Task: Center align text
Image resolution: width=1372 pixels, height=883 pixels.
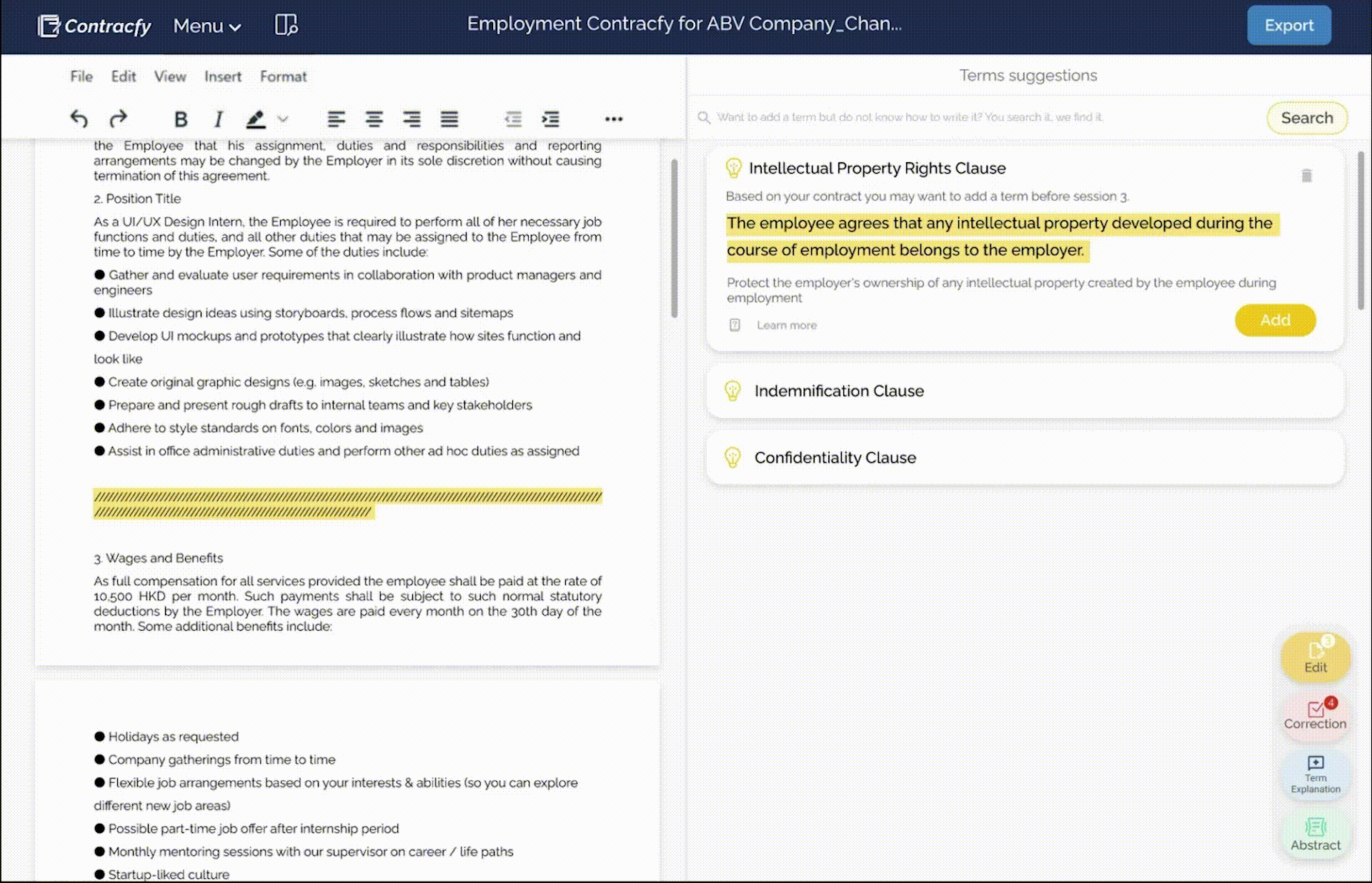Action: tap(374, 119)
